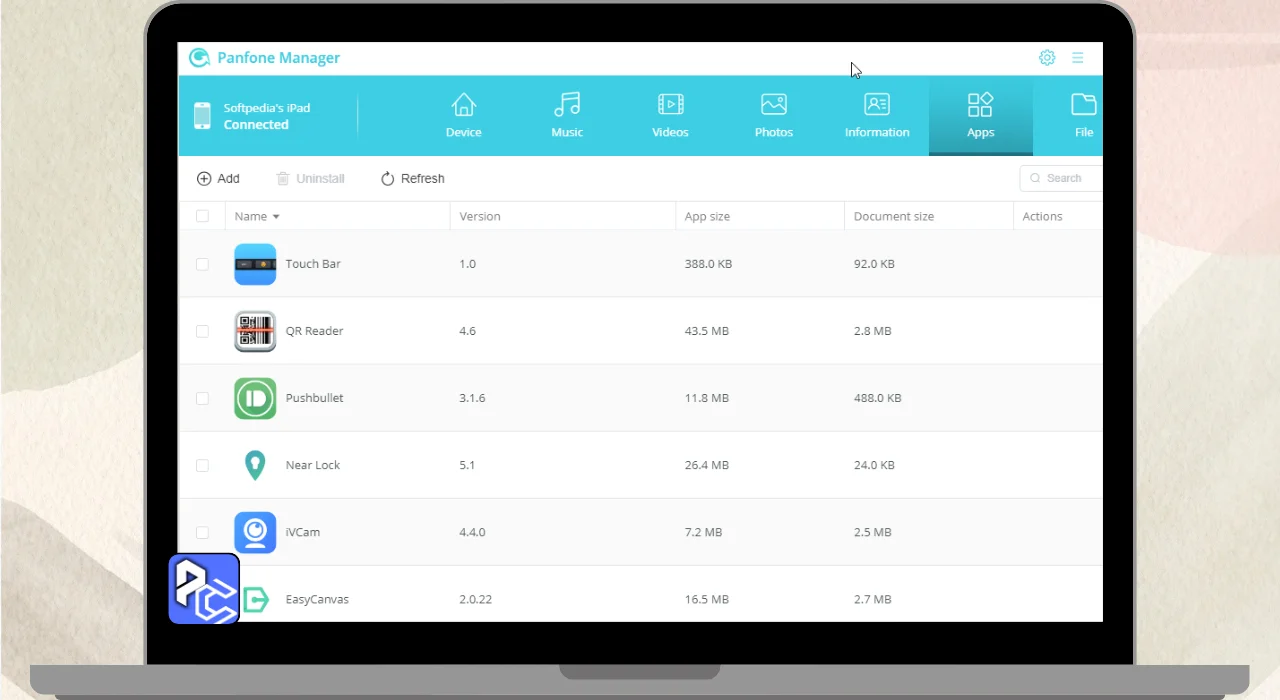
Task: Click the EasyCanvas app icon
Action: click(257, 599)
